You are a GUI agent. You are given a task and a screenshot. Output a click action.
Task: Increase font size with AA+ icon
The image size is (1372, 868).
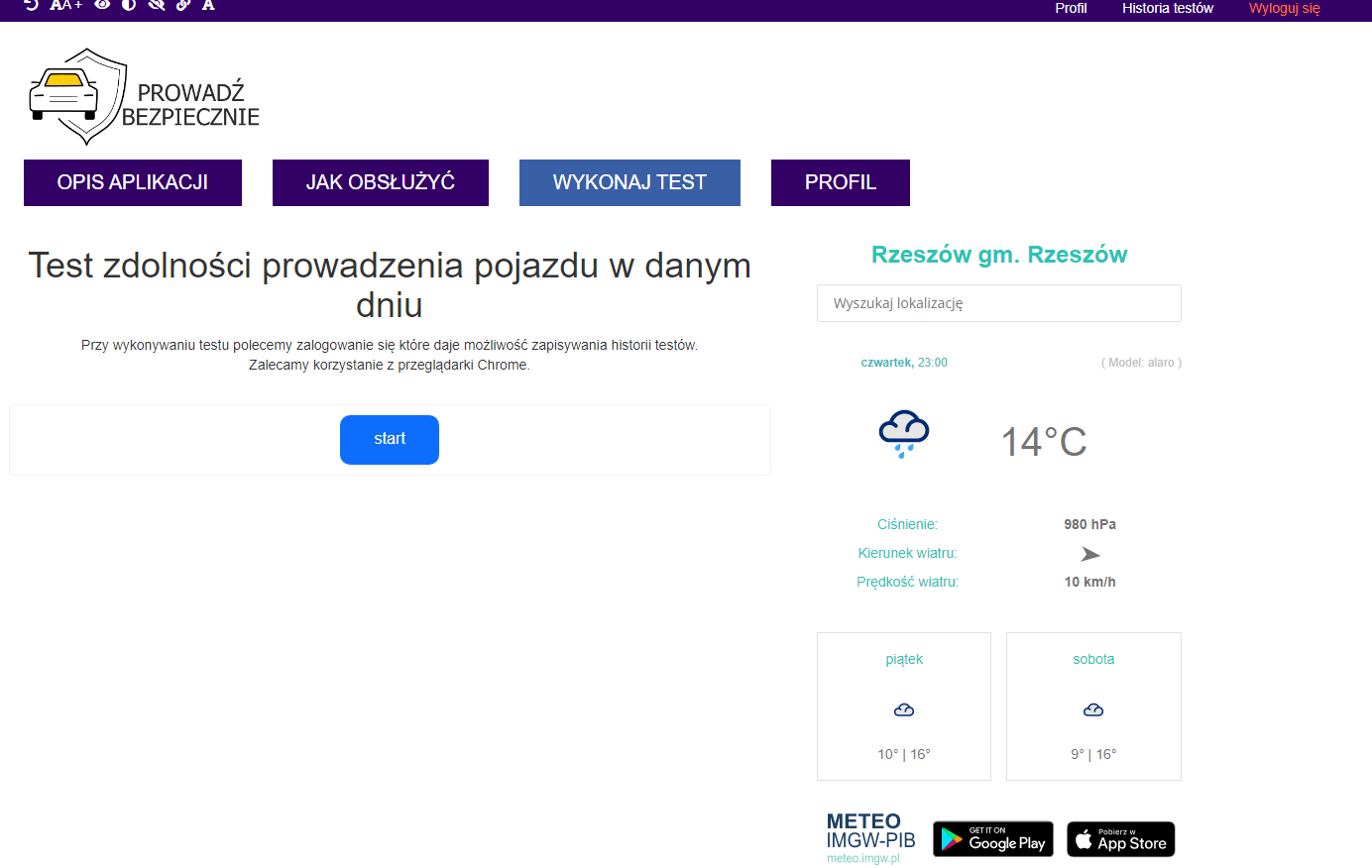pyautogui.click(x=65, y=5)
